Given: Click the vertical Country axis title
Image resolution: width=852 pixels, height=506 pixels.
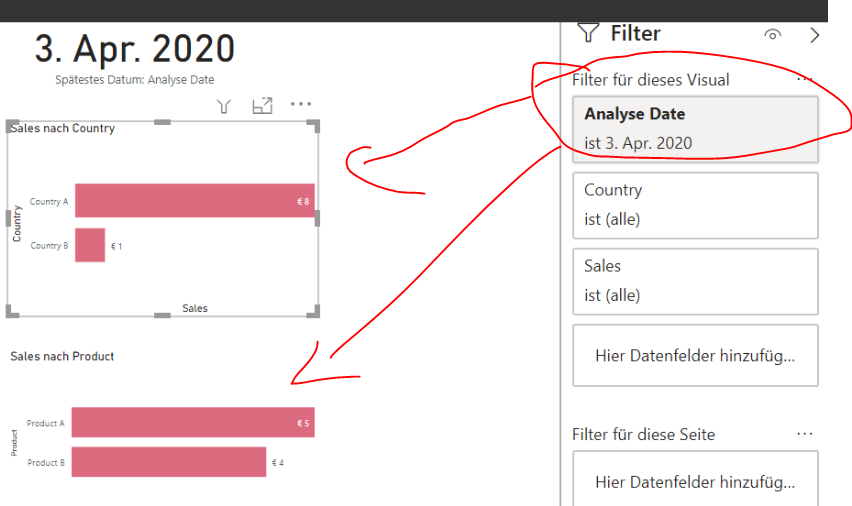Looking at the screenshot, I should (x=17, y=223).
